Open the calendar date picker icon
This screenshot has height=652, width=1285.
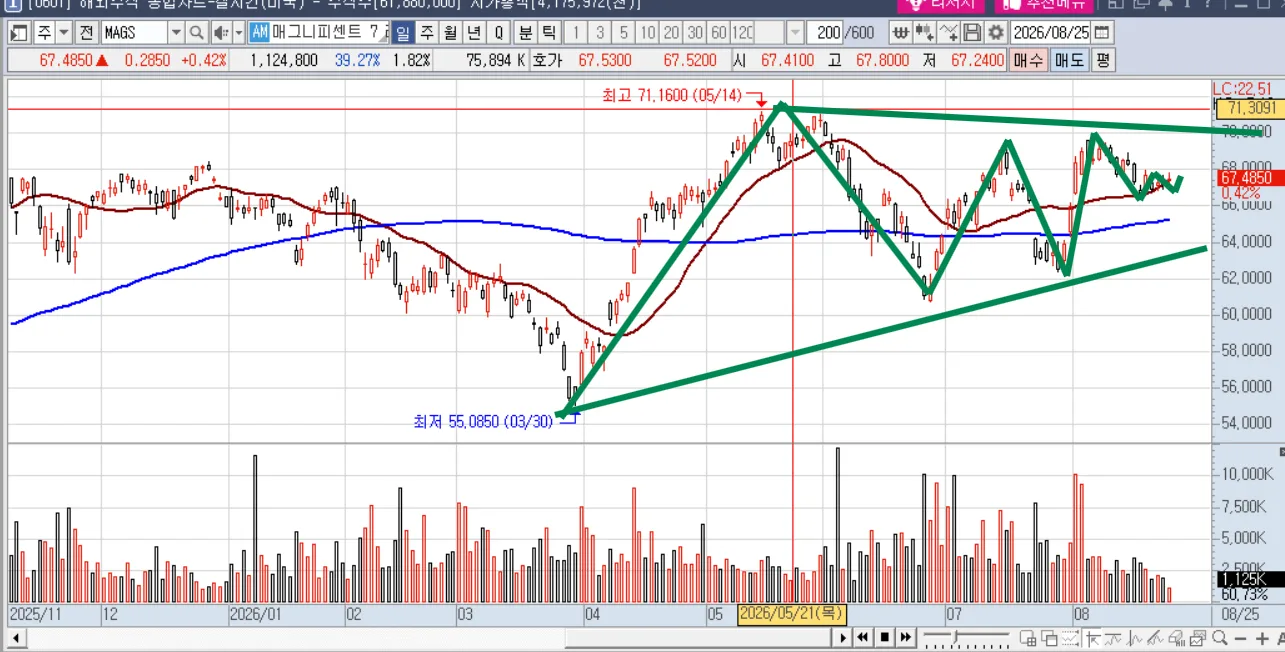(1102, 32)
